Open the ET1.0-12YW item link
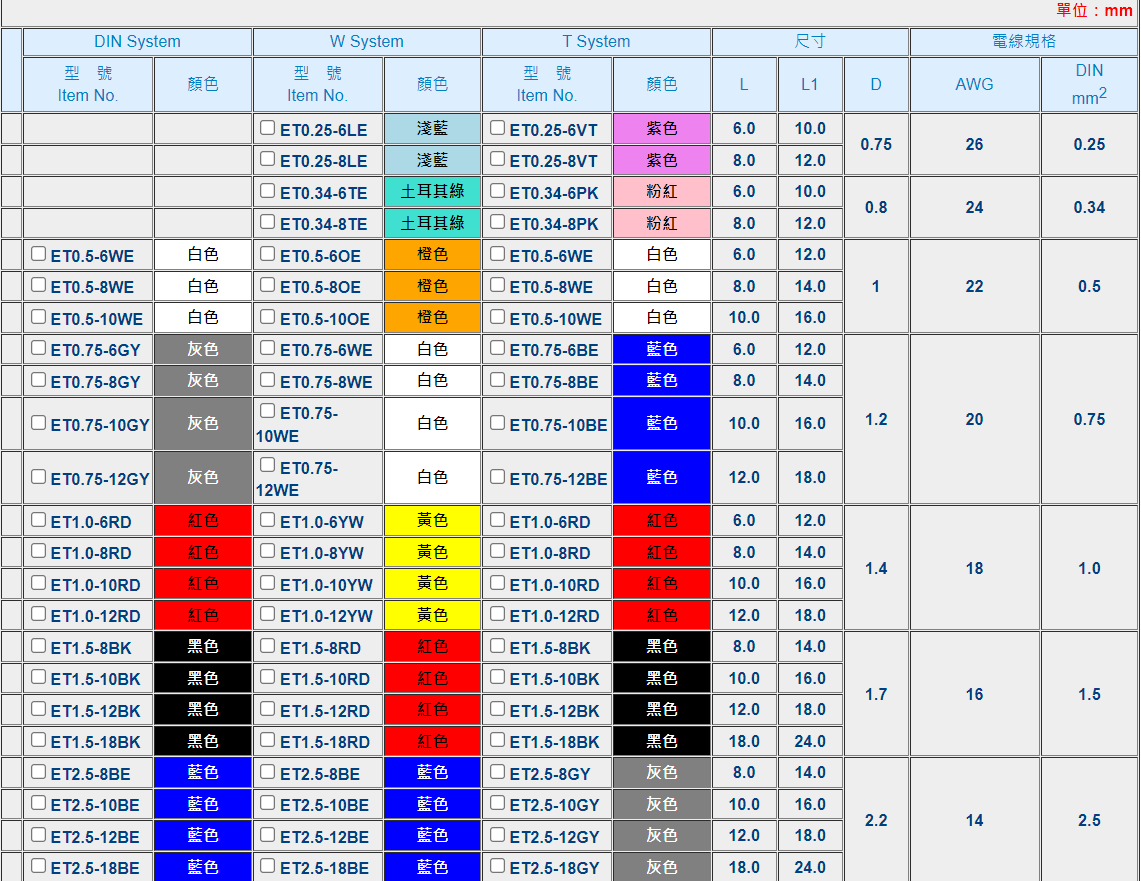1141x881 pixels. pyautogui.click(x=327, y=616)
